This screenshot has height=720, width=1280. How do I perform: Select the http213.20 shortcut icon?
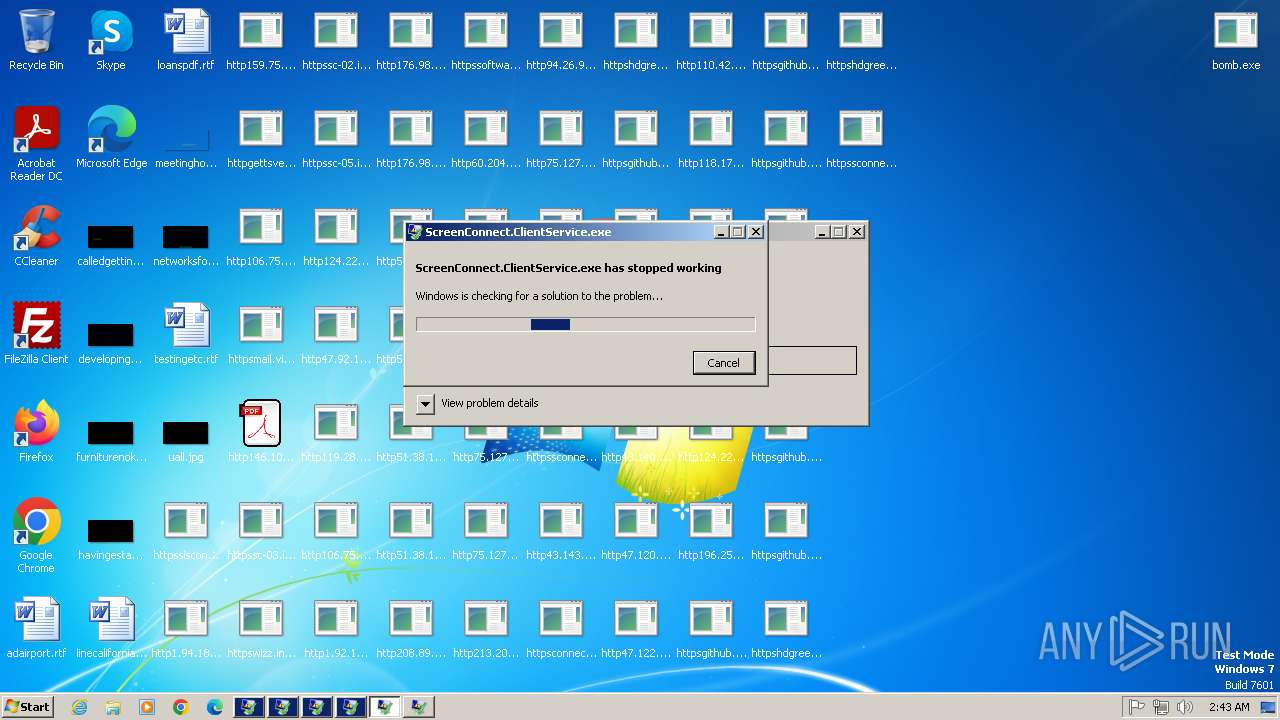[x=486, y=628]
